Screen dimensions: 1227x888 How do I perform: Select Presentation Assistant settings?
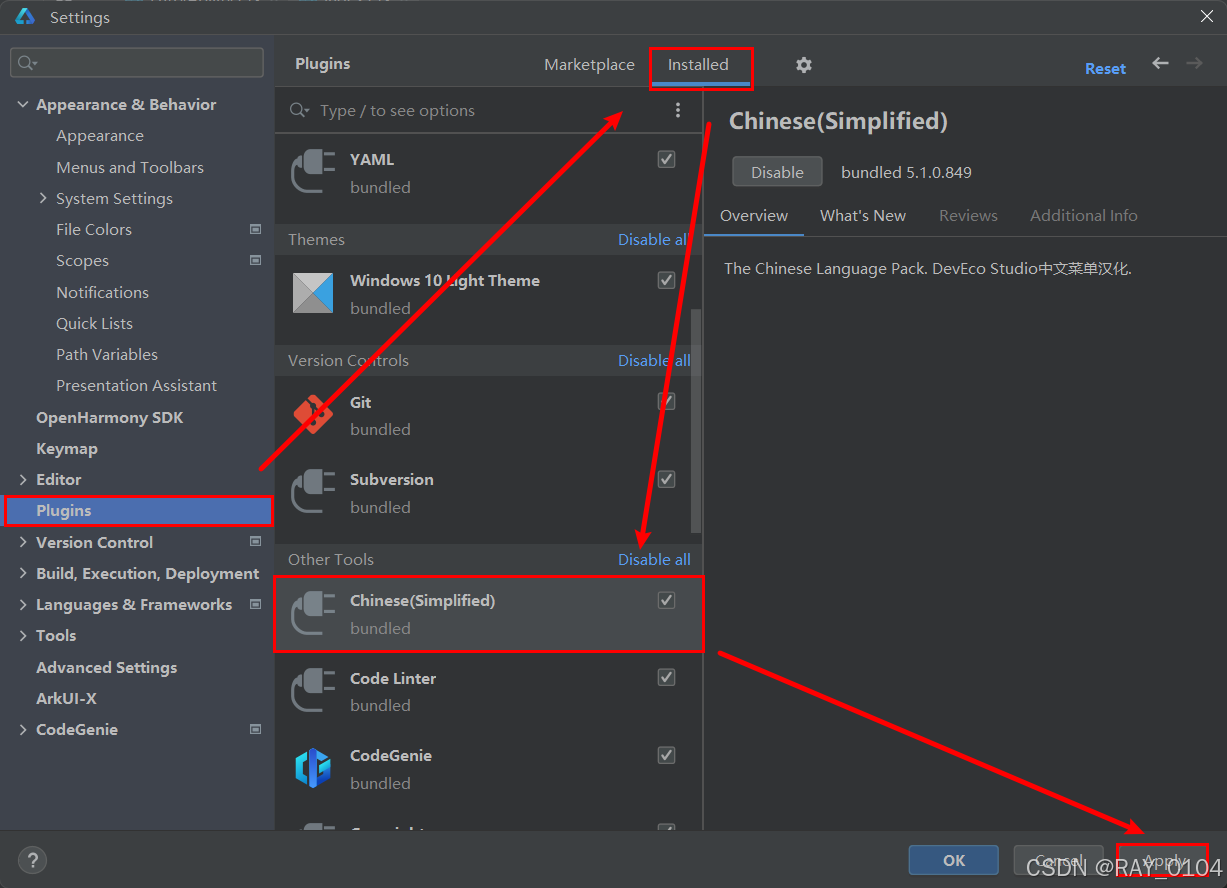136,385
